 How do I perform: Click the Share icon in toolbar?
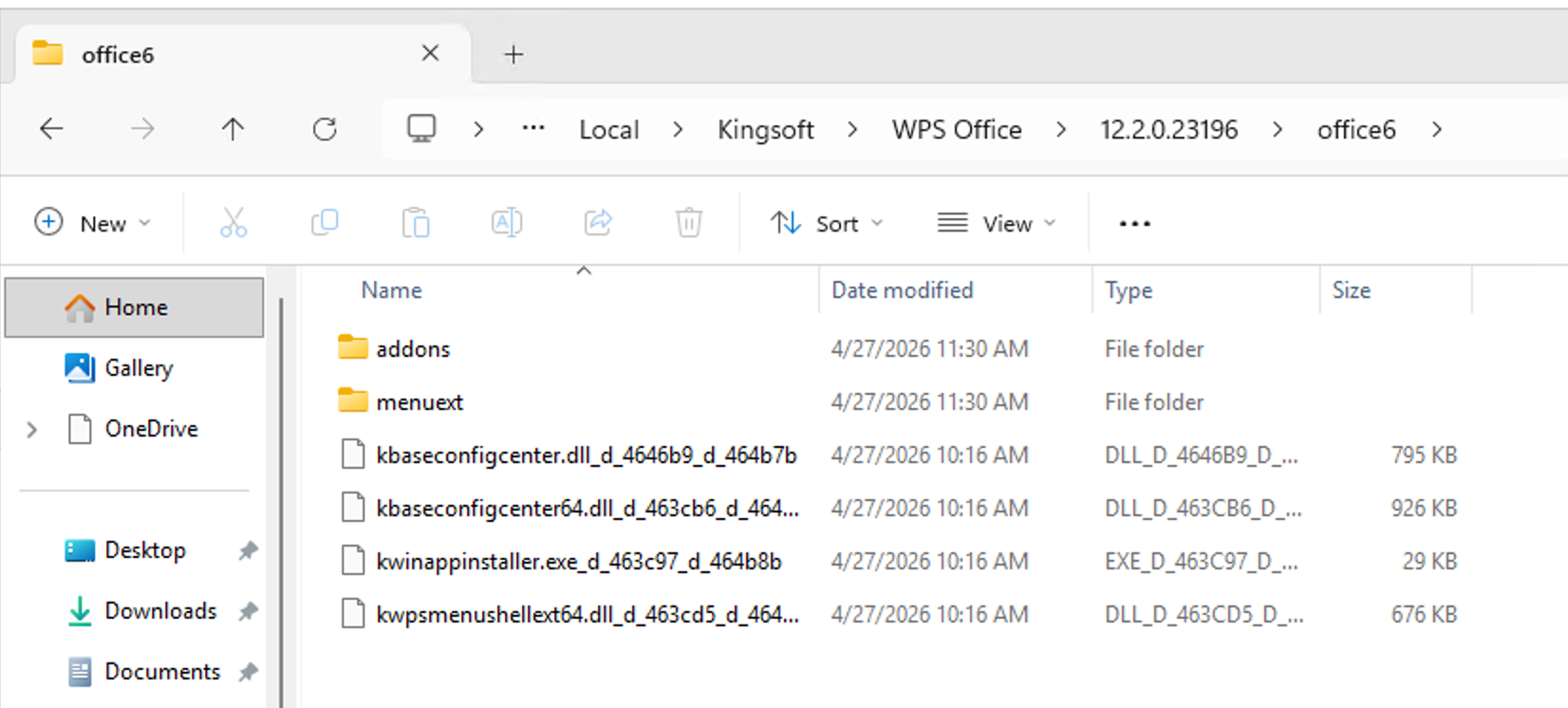tap(598, 223)
